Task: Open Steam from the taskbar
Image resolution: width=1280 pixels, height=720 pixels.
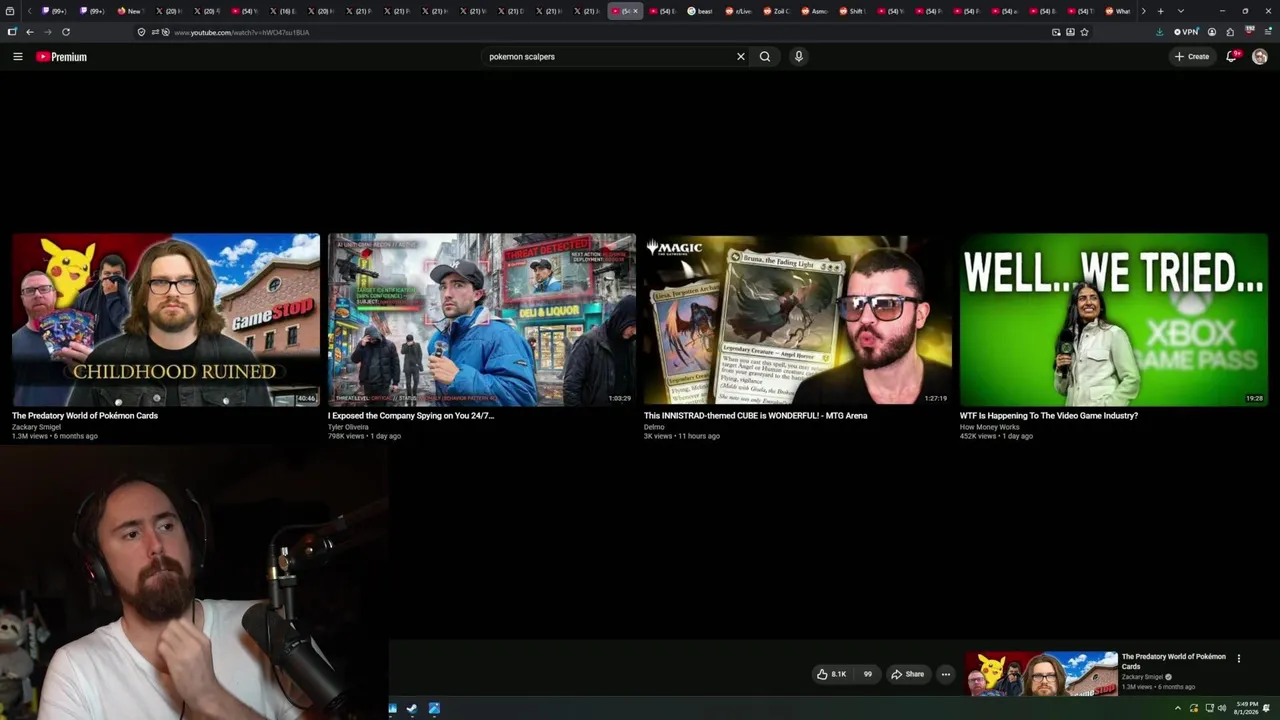Action: click(x=412, y=709)
